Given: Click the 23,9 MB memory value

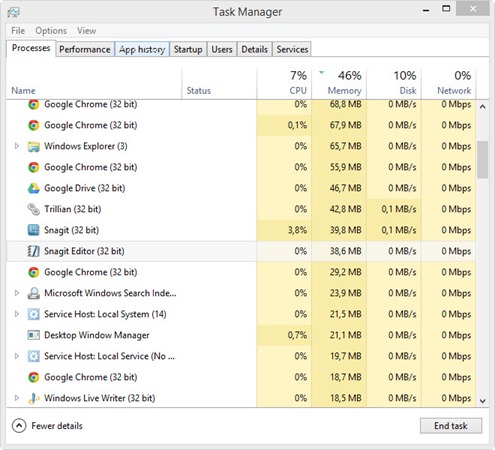Looking at the screenshot, I should 346,293.
